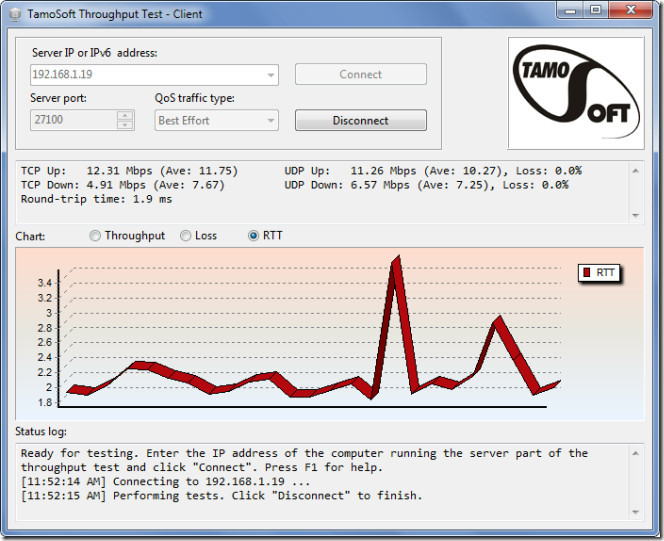Decrease server port with down stepper arrow

[x=125, y=125]
